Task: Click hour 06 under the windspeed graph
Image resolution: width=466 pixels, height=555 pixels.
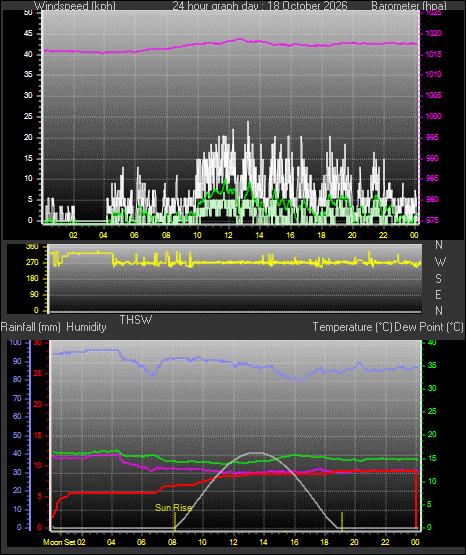Action: point(134,235)
